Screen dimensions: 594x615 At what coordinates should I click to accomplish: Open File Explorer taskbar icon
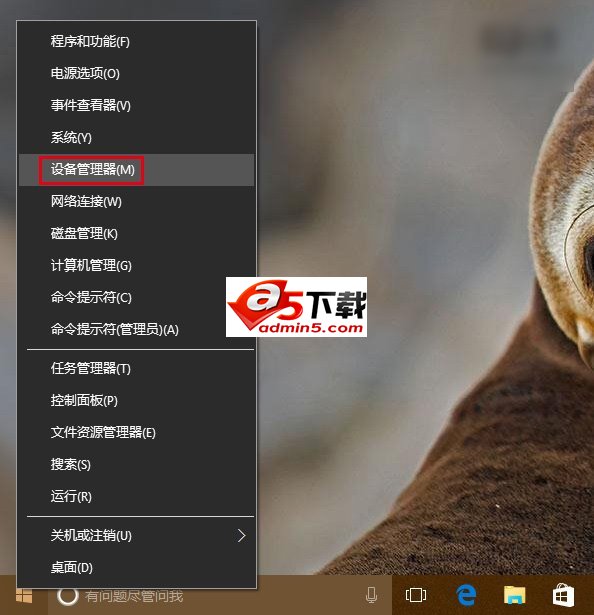pyautogui.click(x=514, y=595)
